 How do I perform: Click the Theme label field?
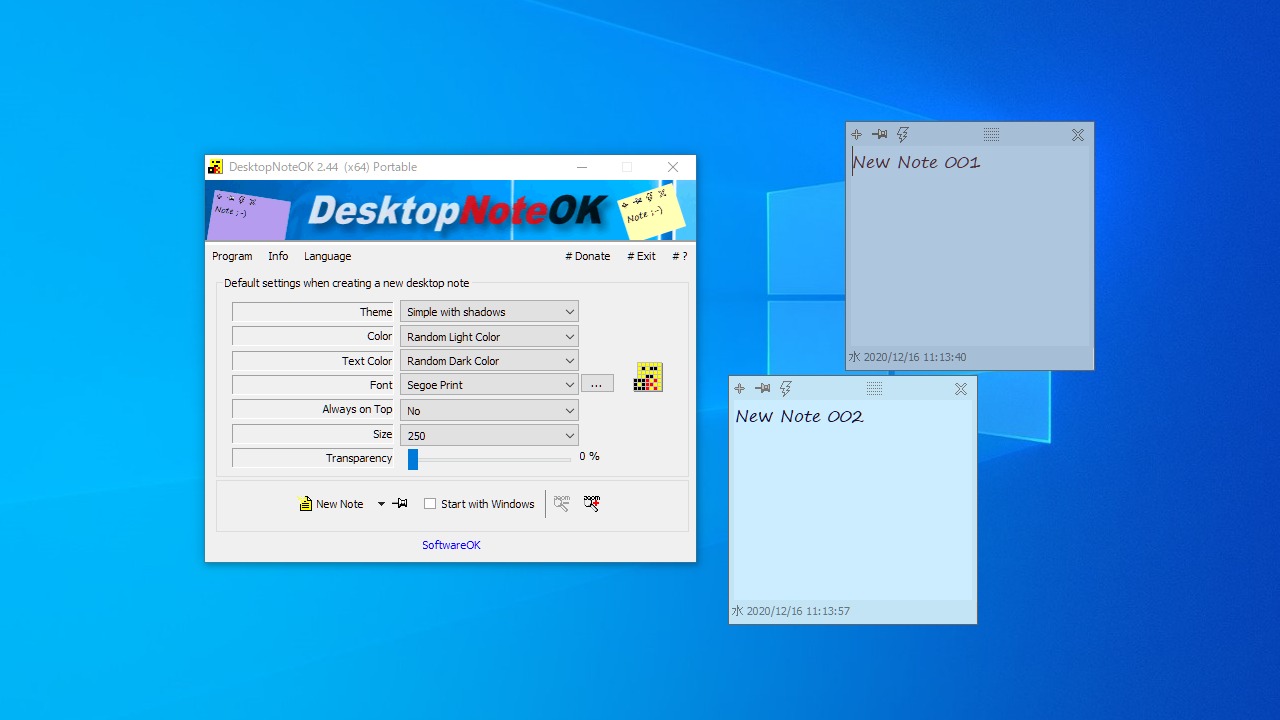point(314,312)
